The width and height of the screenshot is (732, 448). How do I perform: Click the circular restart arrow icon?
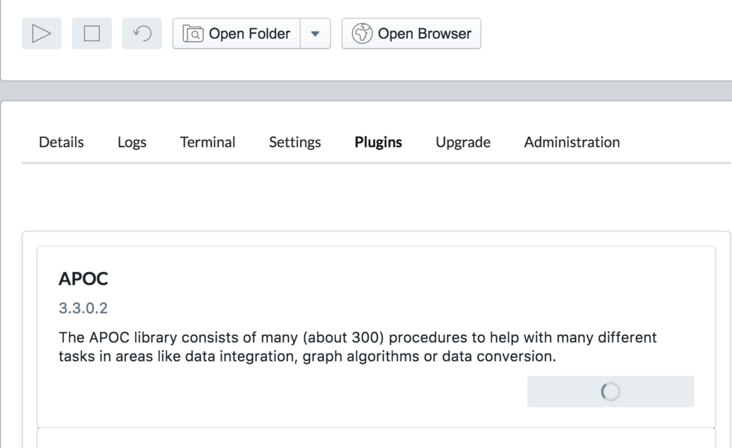pyautogui.click(x=142, y=33)
